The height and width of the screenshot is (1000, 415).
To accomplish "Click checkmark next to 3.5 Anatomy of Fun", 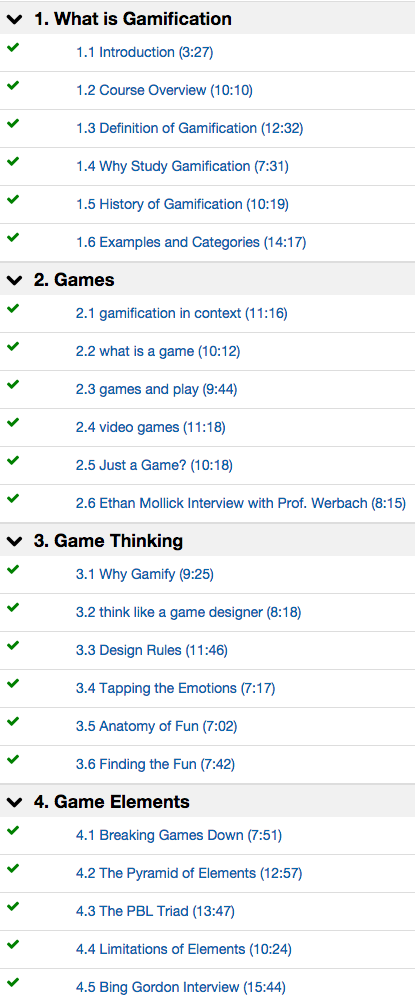I will pyautogui.click(x=13, y=722).
